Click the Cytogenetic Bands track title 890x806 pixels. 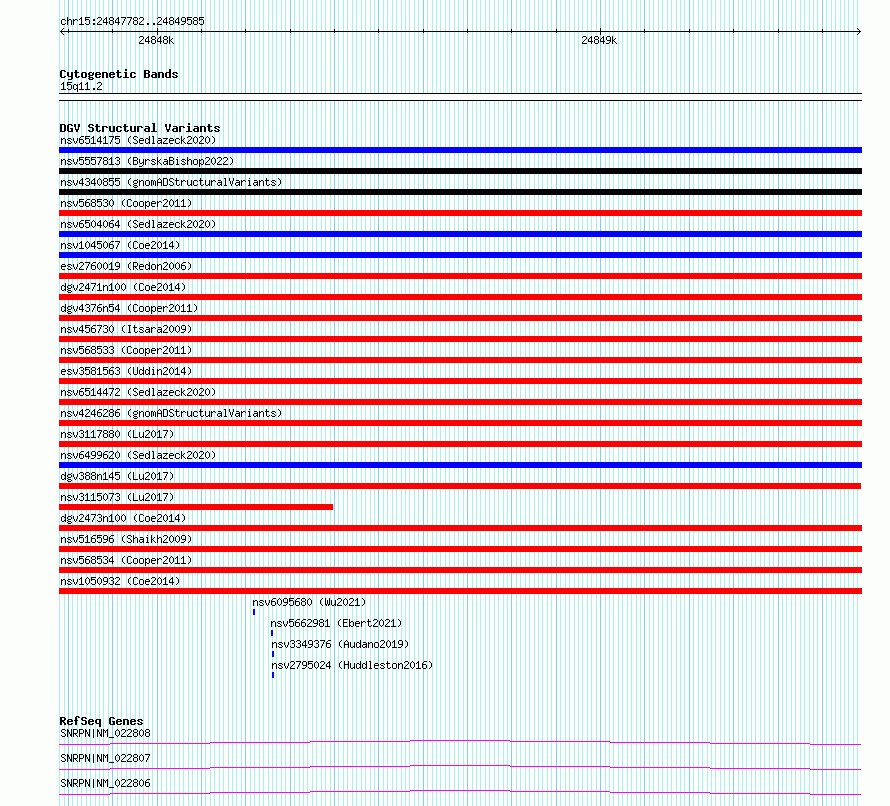click(119, 74)
